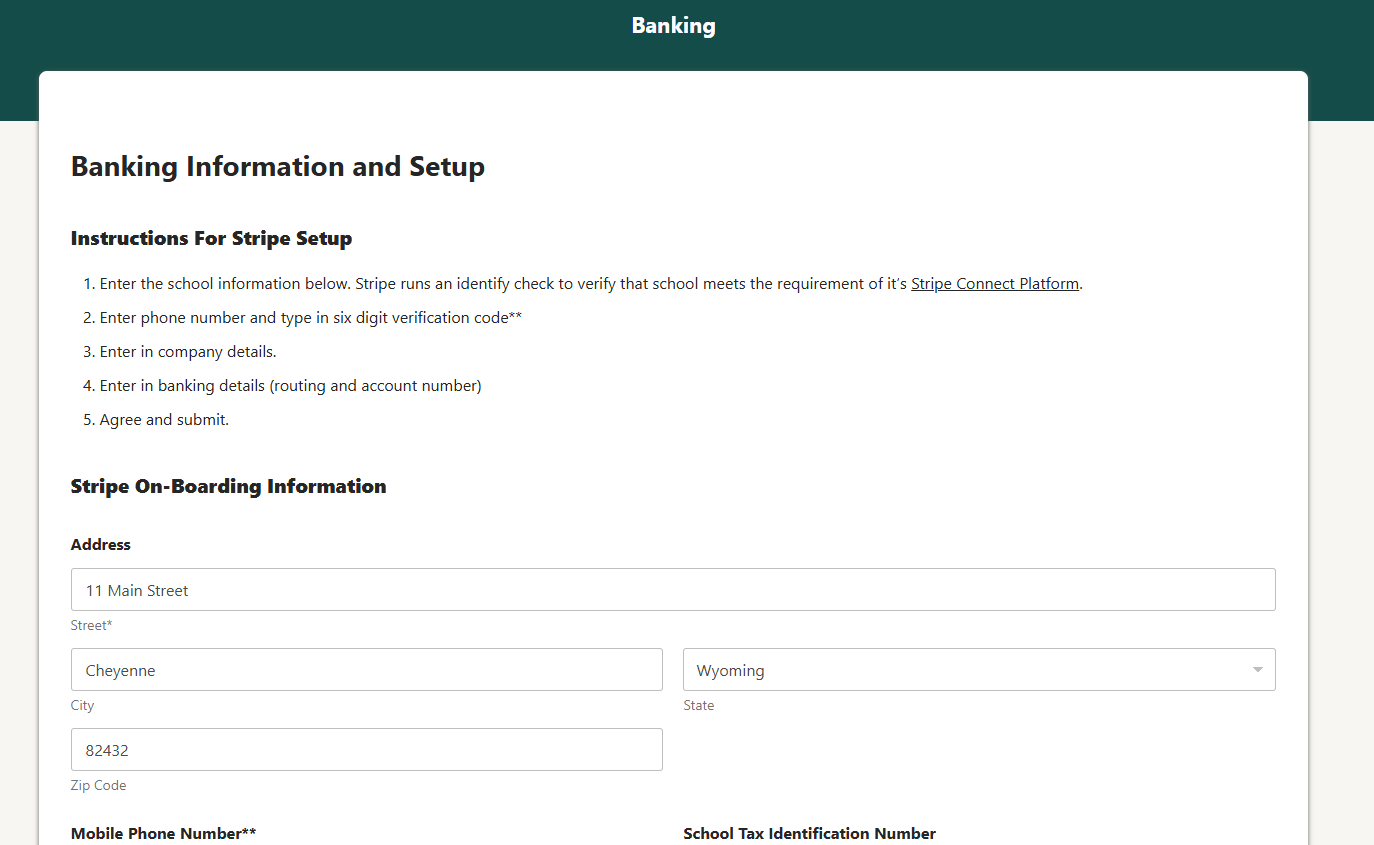Click the City input showing Cheyenne
The height and width of the screenshot is (845, 1374).
pyautogui.click(x=367, y=670)
